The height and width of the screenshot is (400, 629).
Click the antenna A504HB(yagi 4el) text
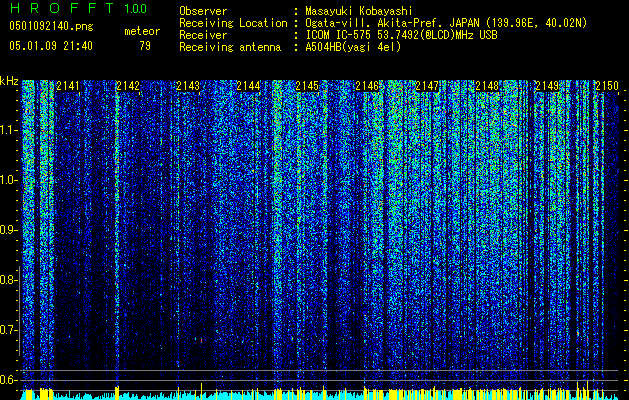353,47
